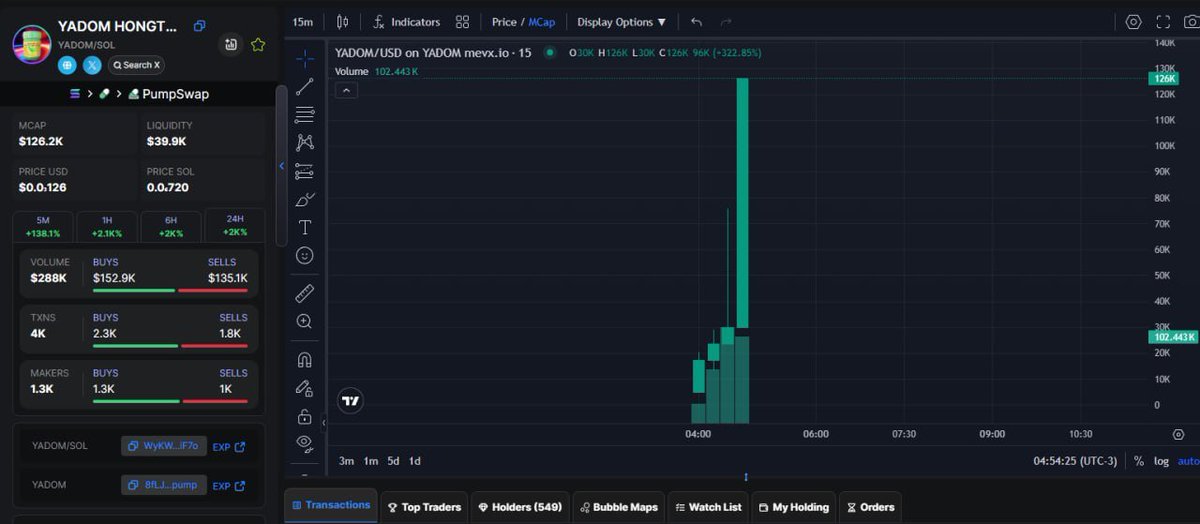Viewport: 1200px width, 524px height.
Task: Open the long position forecasting tool
Action: click(x=305, y=171)
